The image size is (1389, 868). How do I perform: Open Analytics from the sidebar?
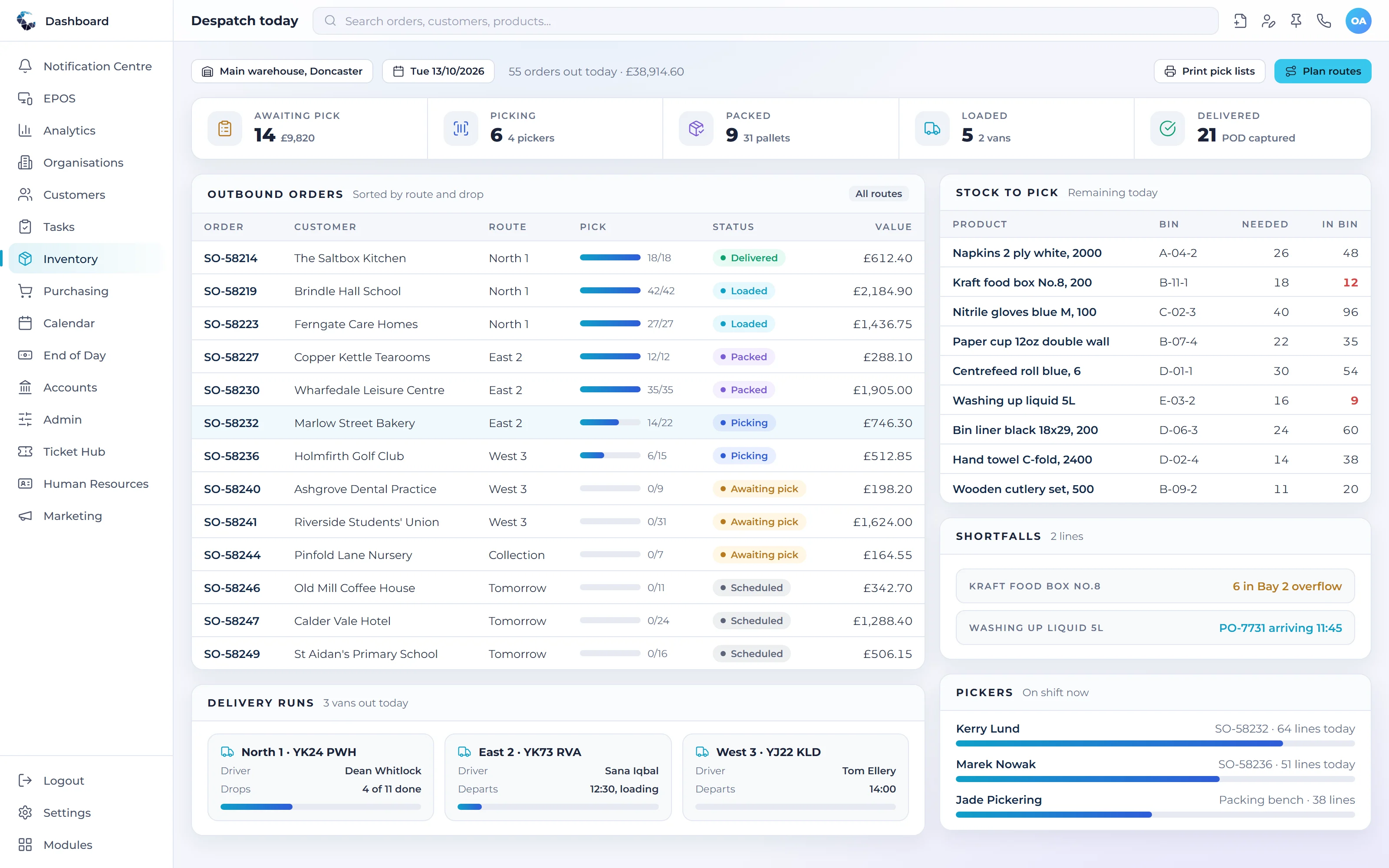point(86,130)
